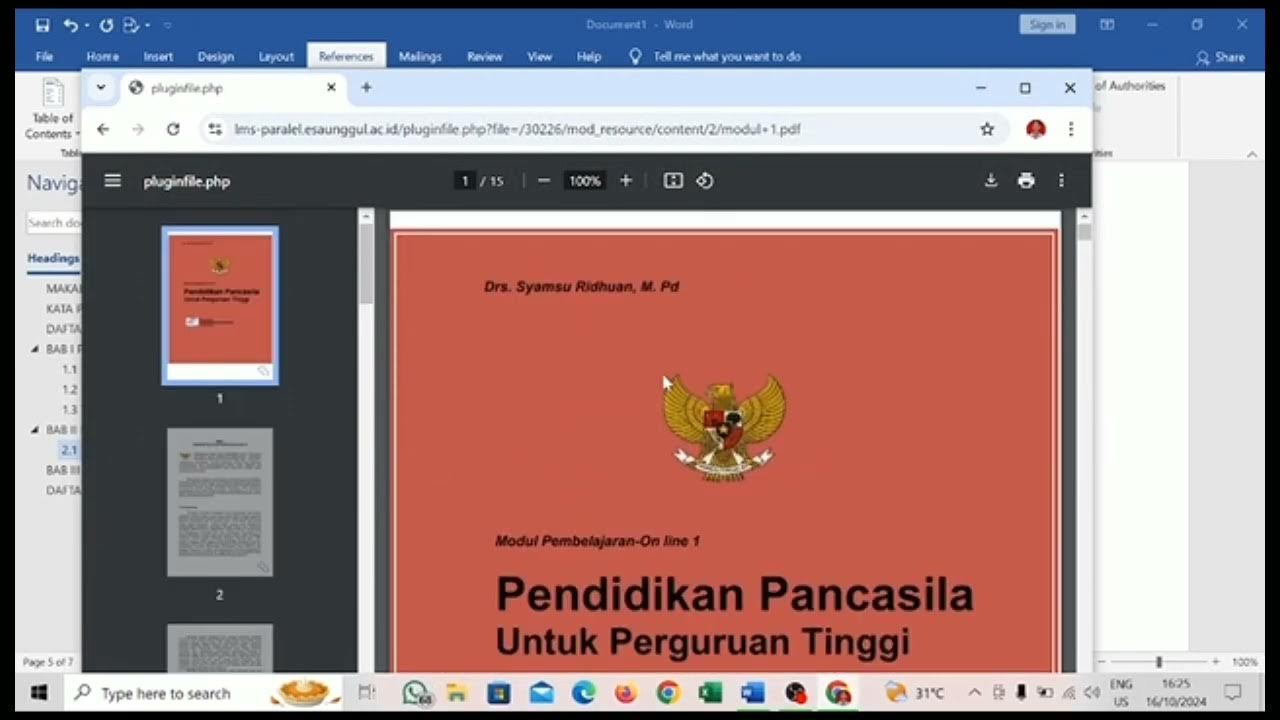Switch to the Home ribbon tab

102,57
